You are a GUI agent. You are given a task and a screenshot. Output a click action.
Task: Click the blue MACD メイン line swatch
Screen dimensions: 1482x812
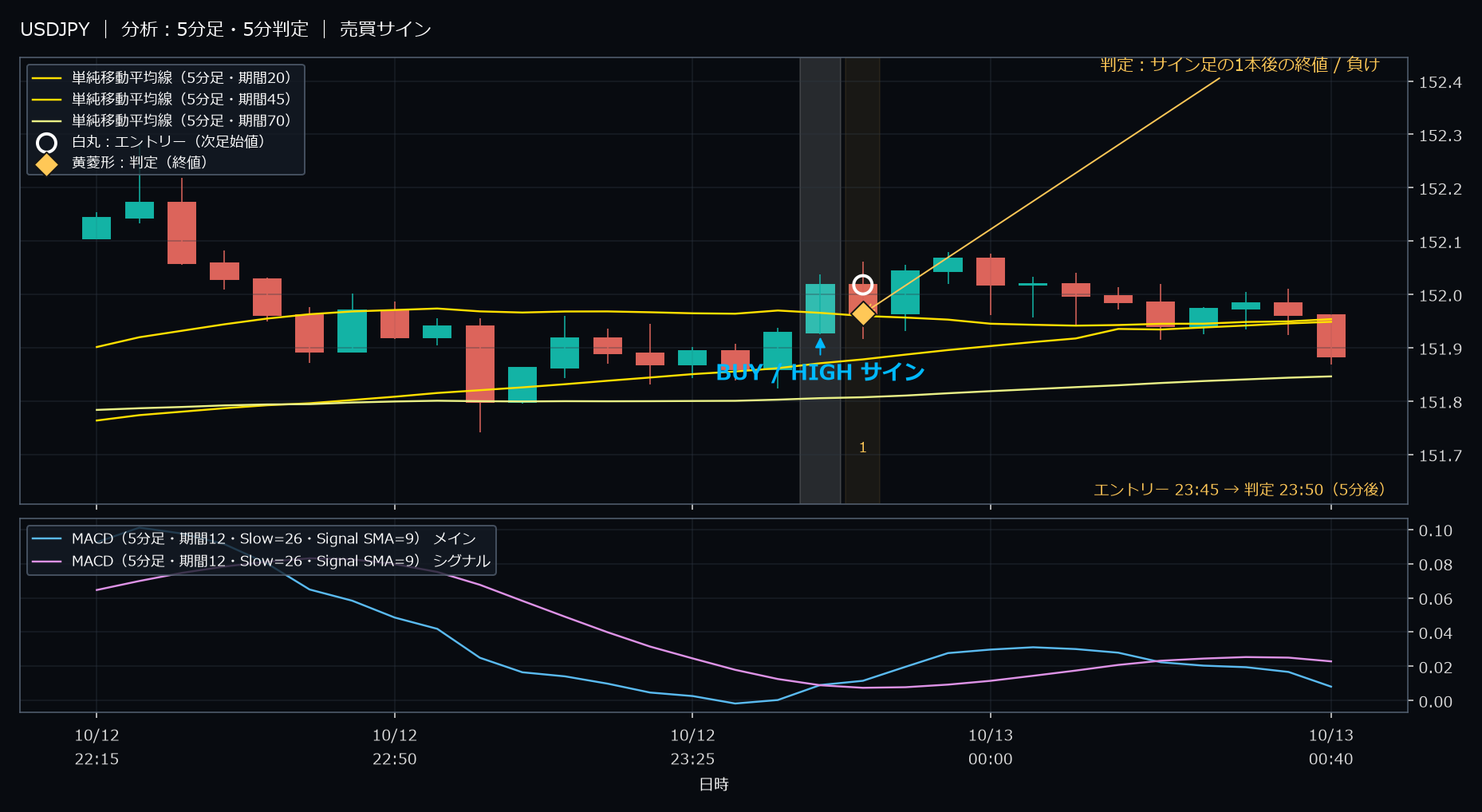tap(47, 539)
